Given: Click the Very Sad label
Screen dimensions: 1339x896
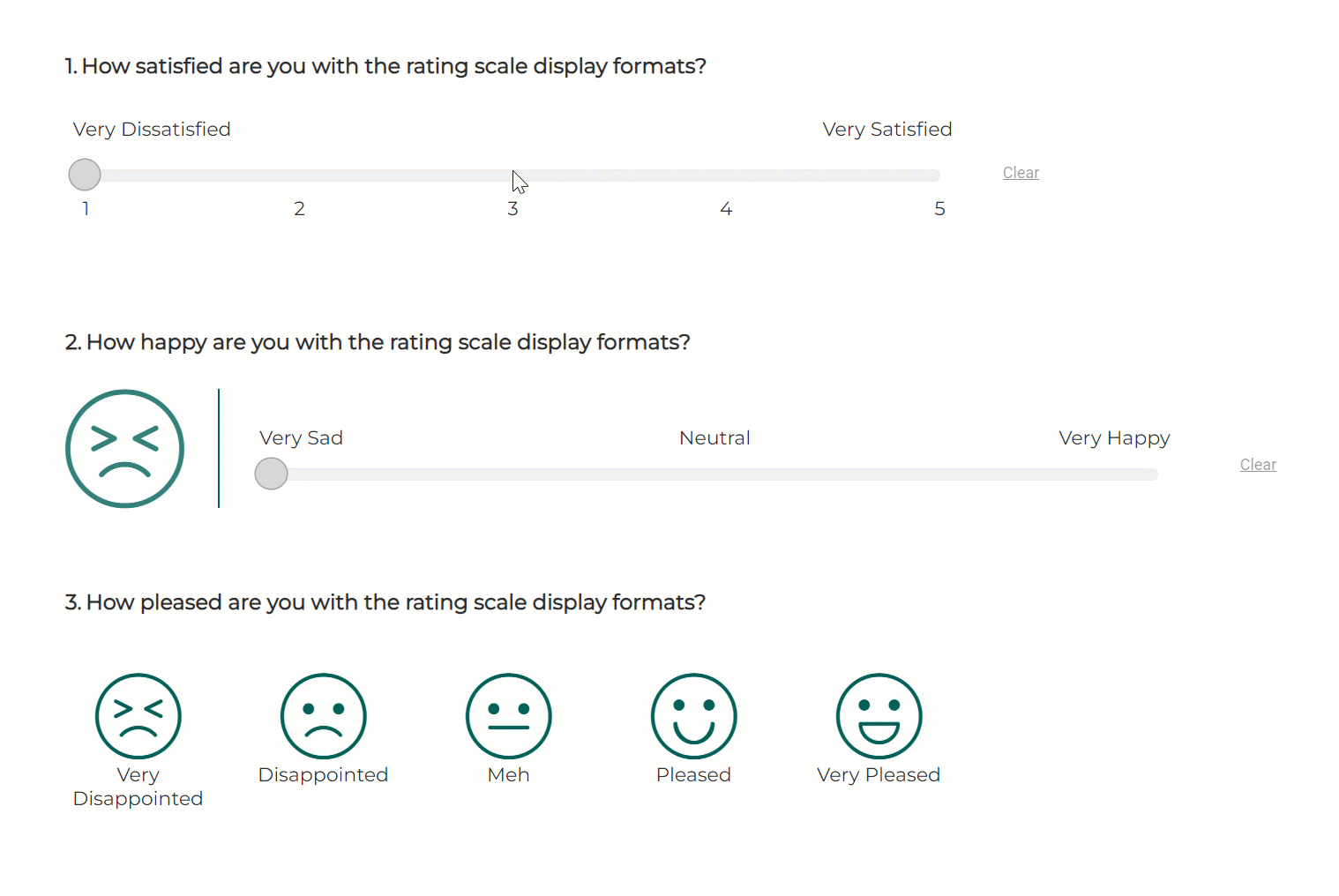Looking at the screenshot, I should [x=301, y=437].
